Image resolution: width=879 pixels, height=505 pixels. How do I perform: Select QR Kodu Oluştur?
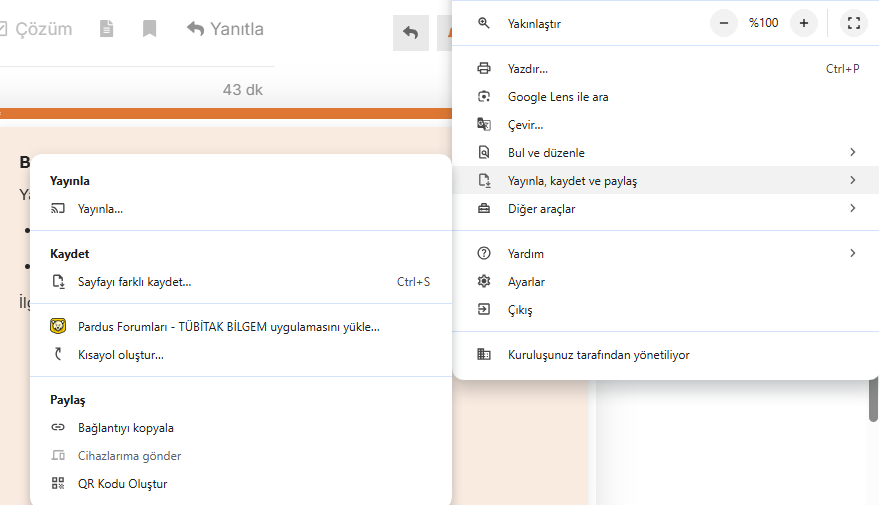coord(122,484)
